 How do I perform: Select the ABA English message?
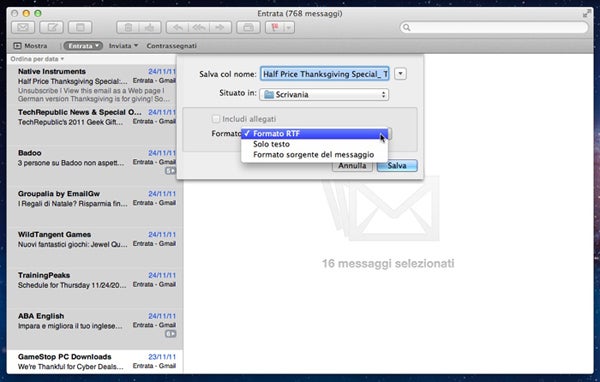[95, 329]
